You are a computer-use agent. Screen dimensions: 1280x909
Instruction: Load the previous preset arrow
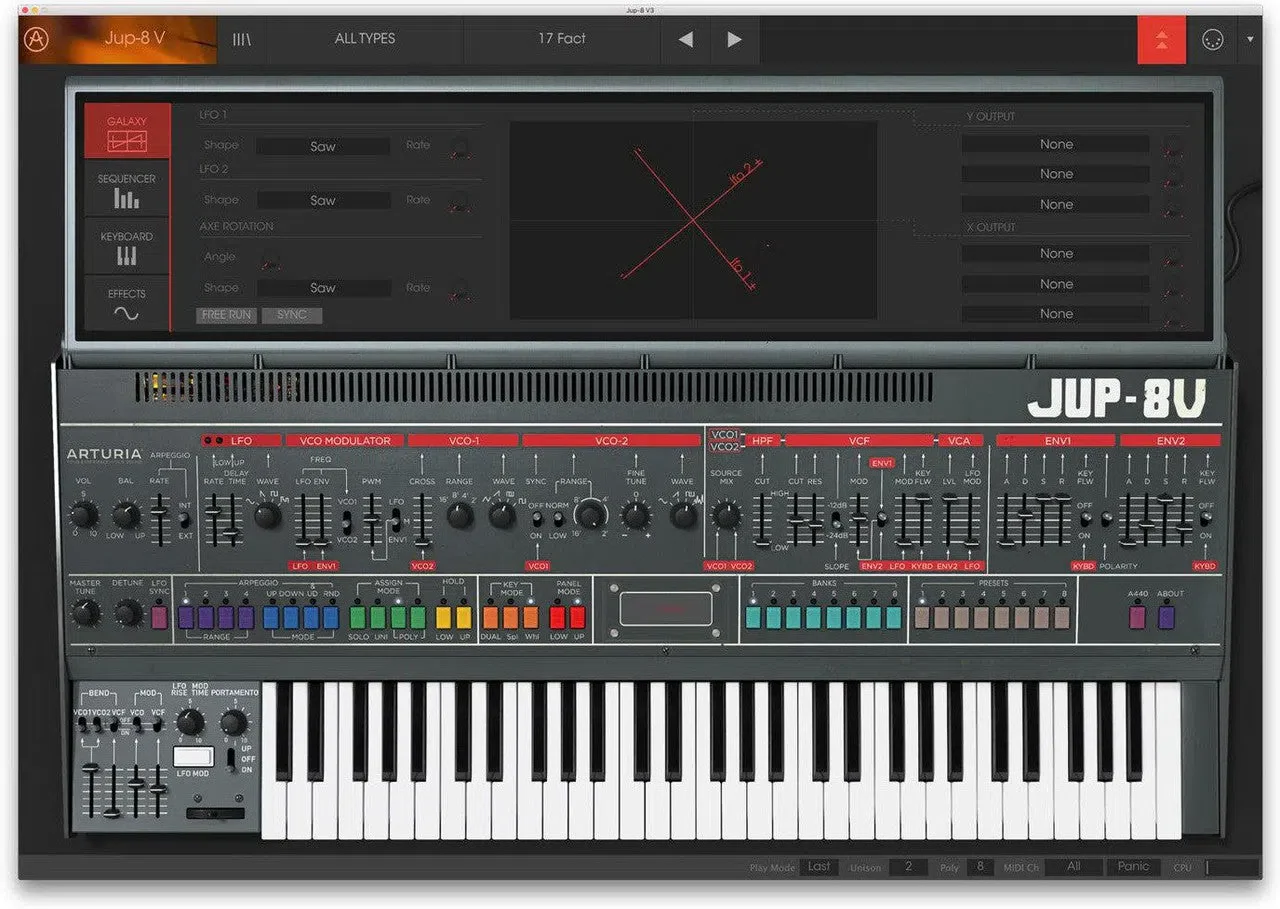tap(685, 39)
